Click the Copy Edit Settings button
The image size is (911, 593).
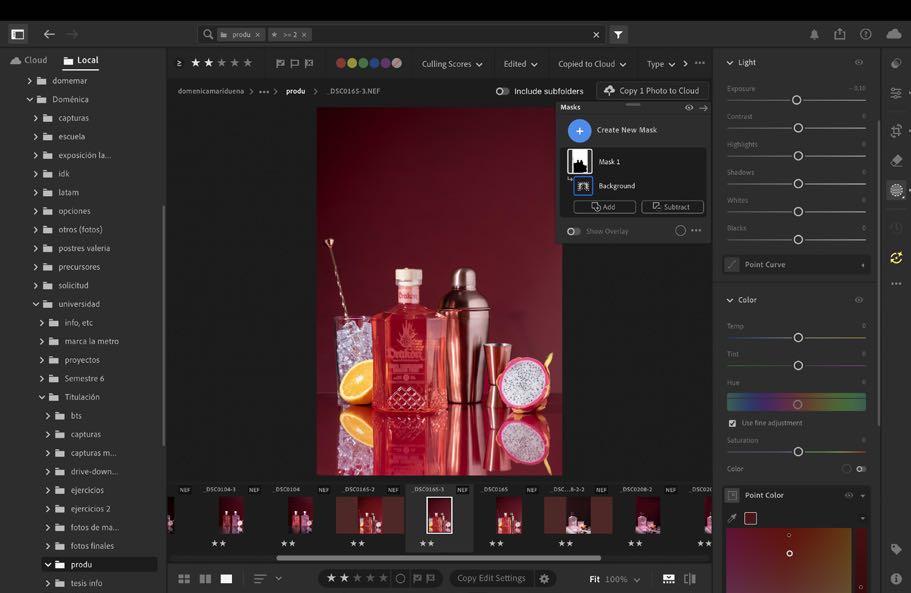[x=490, y=578]
